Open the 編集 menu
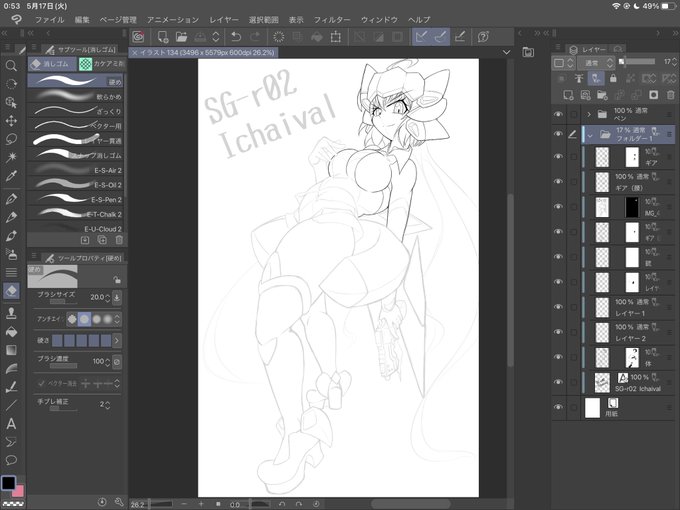The width and height of the screenshot is (680, 510). 82,20
